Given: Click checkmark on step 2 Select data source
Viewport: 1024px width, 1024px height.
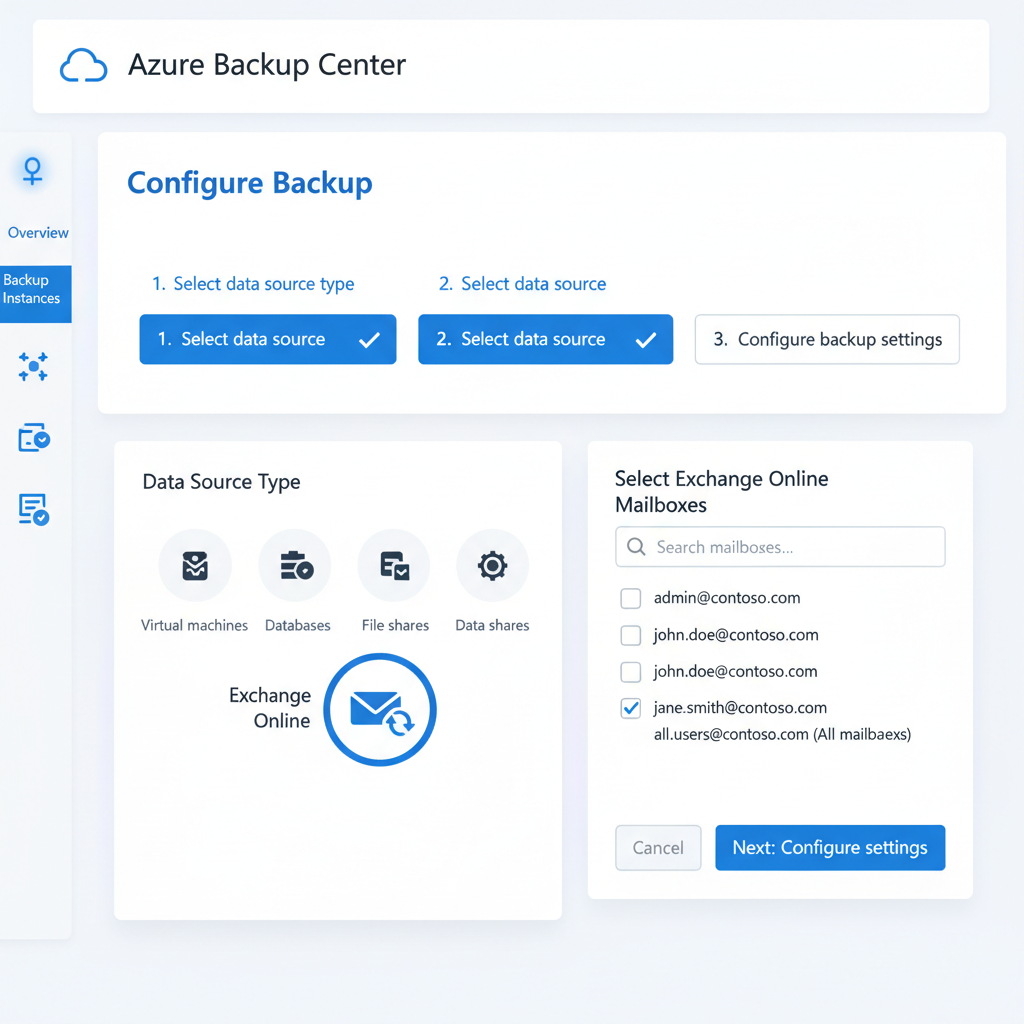Looking at the screenshot, I should (x=646, y=340).
